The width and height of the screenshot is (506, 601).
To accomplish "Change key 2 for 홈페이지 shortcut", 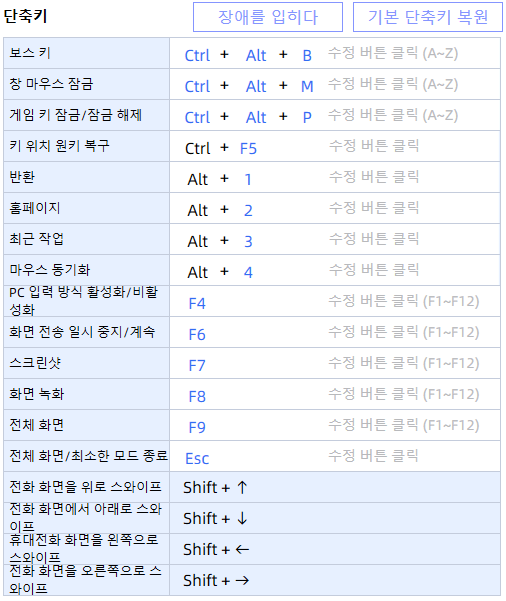I will tap(248, 211).
